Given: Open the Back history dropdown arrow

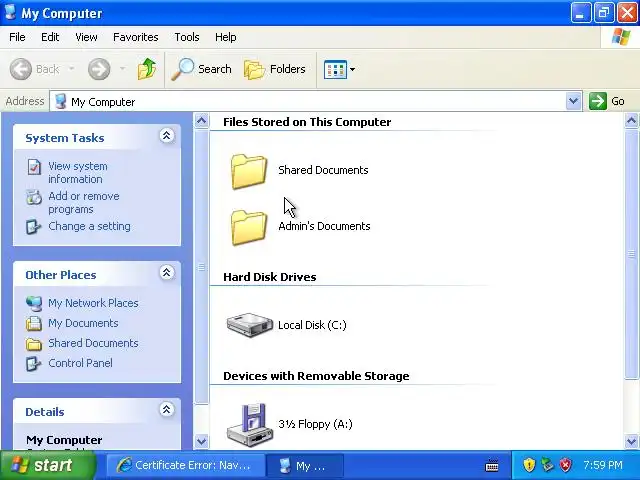Looking at the screenshot, I should pos(71,69).
